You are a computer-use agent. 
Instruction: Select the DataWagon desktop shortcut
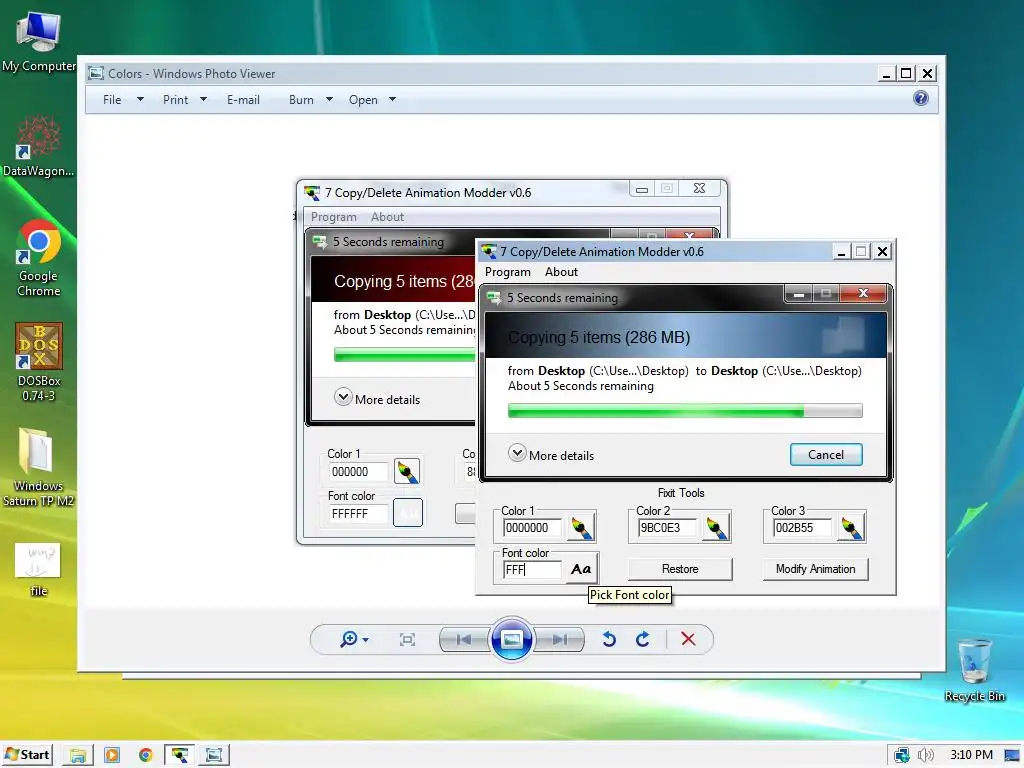click(39, 147)
